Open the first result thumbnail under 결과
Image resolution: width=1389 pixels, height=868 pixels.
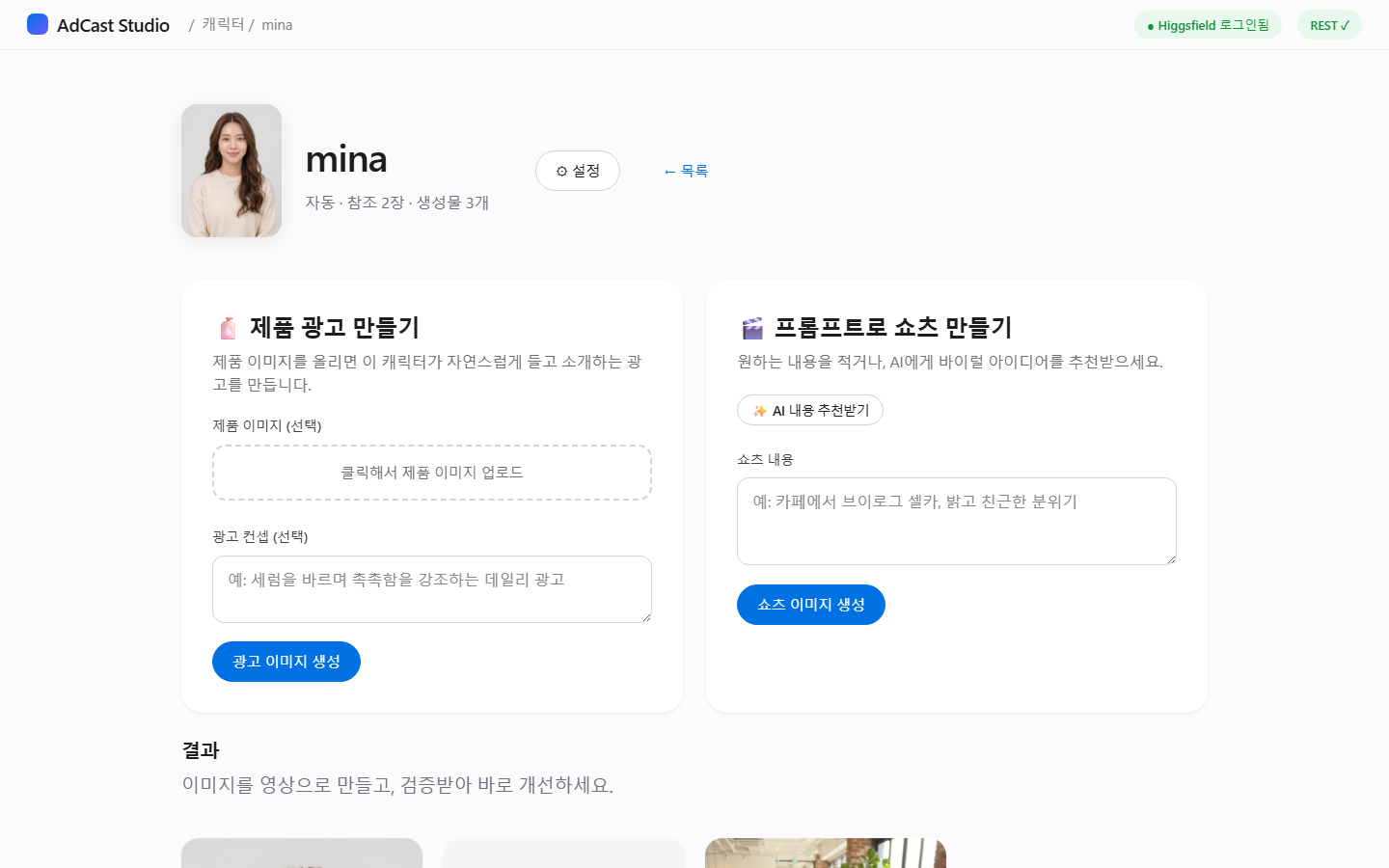[x=302, y=853]
